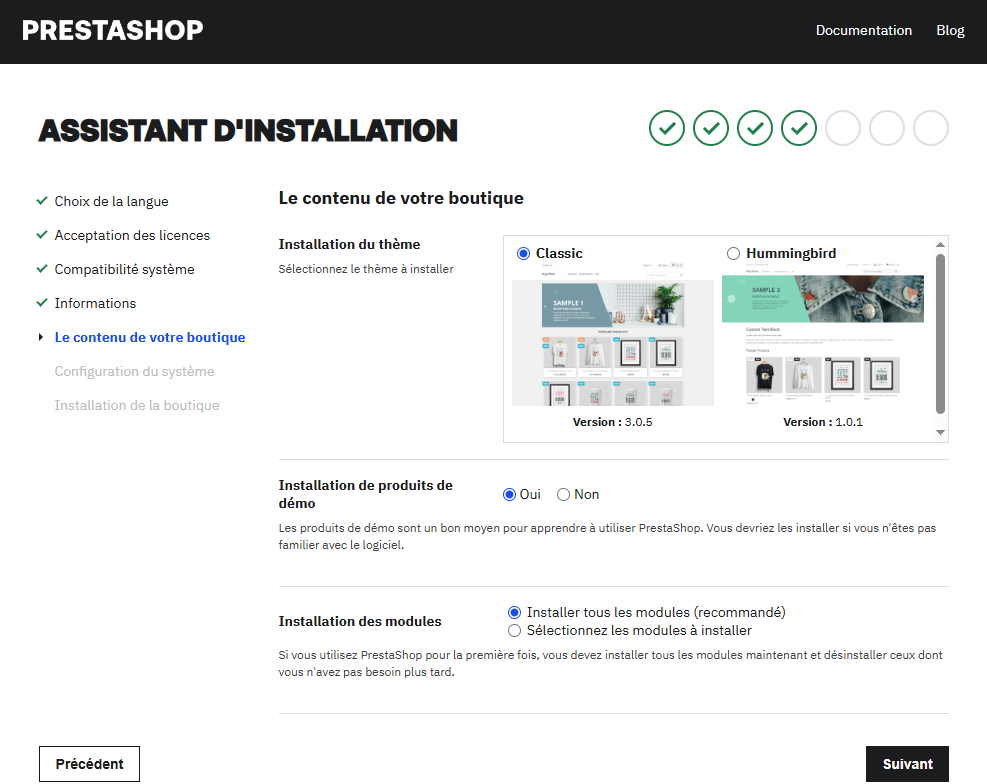Click the checkmark beside Choix de la langue
The height and width of the screenshot is (784, 987).
tap(42, 201)
